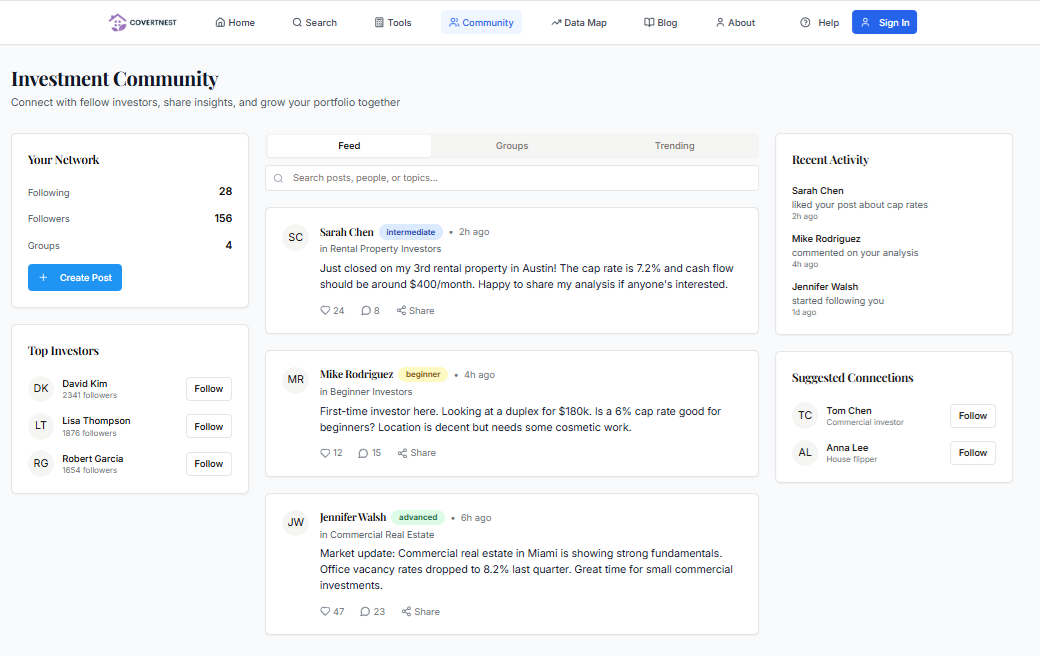Open Tom Chen's TC avatar
The width and height of the screenshot is (1040, 671).
tap(805, 416)
